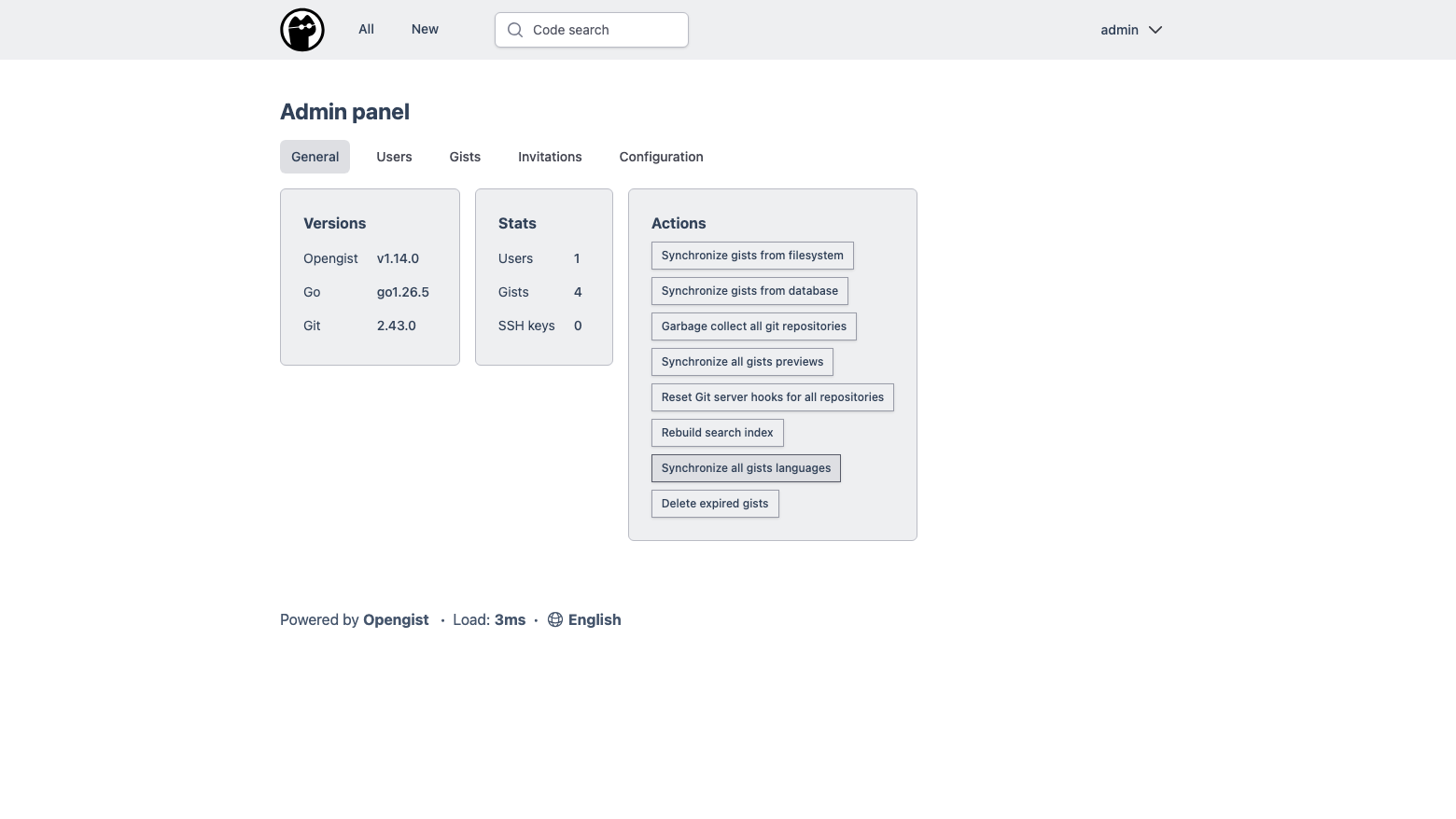Click Delete expired gists button
This screenshot has height=819, width=1456.
point(715,504)
